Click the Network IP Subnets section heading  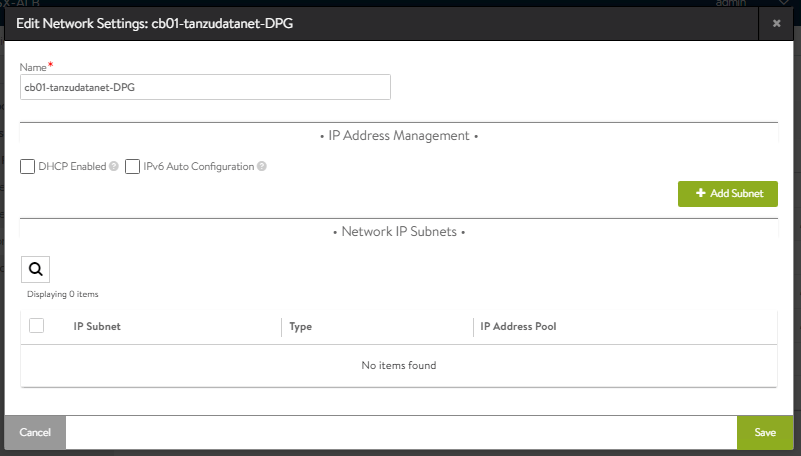click(398, 231)
